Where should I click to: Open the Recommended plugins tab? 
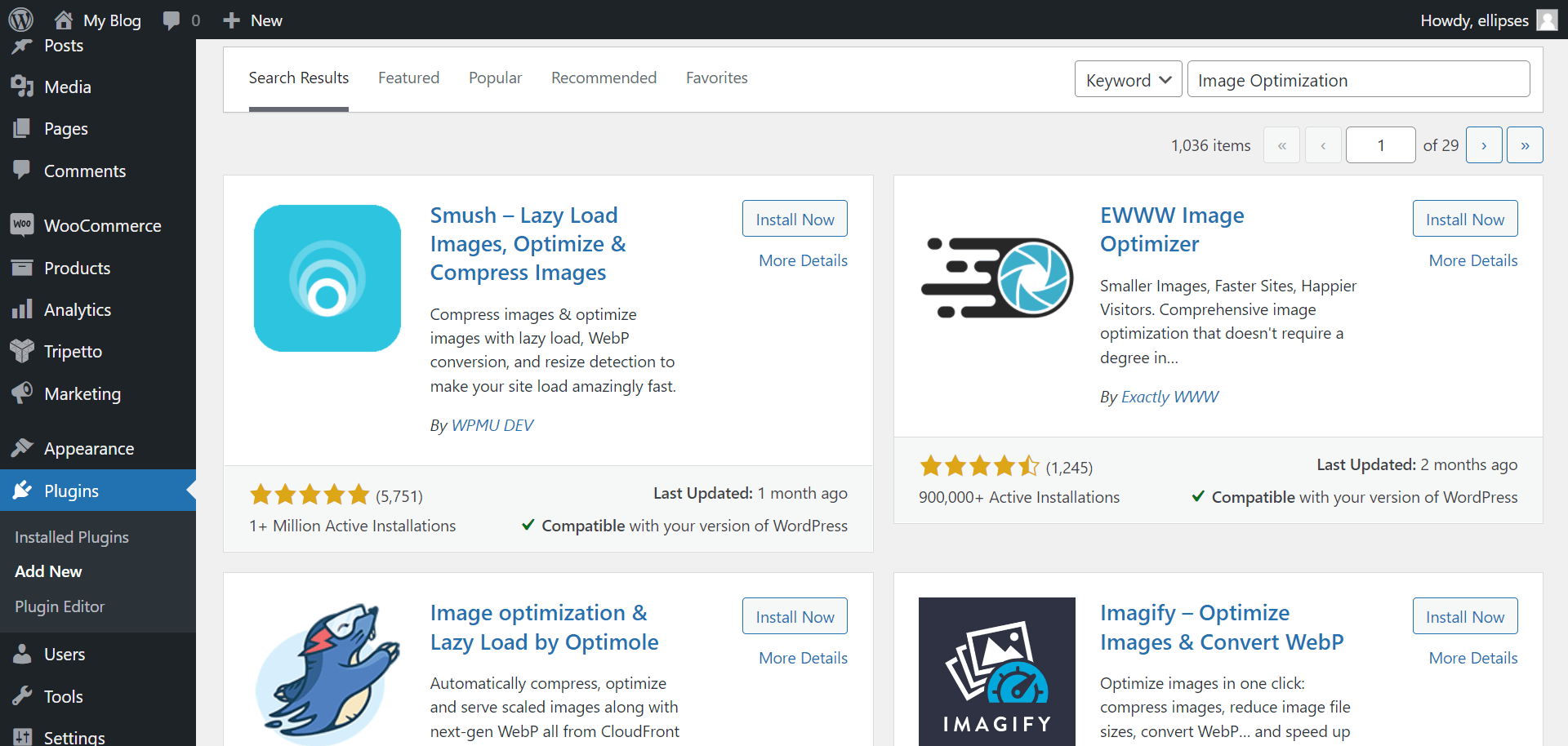point(604,78)
